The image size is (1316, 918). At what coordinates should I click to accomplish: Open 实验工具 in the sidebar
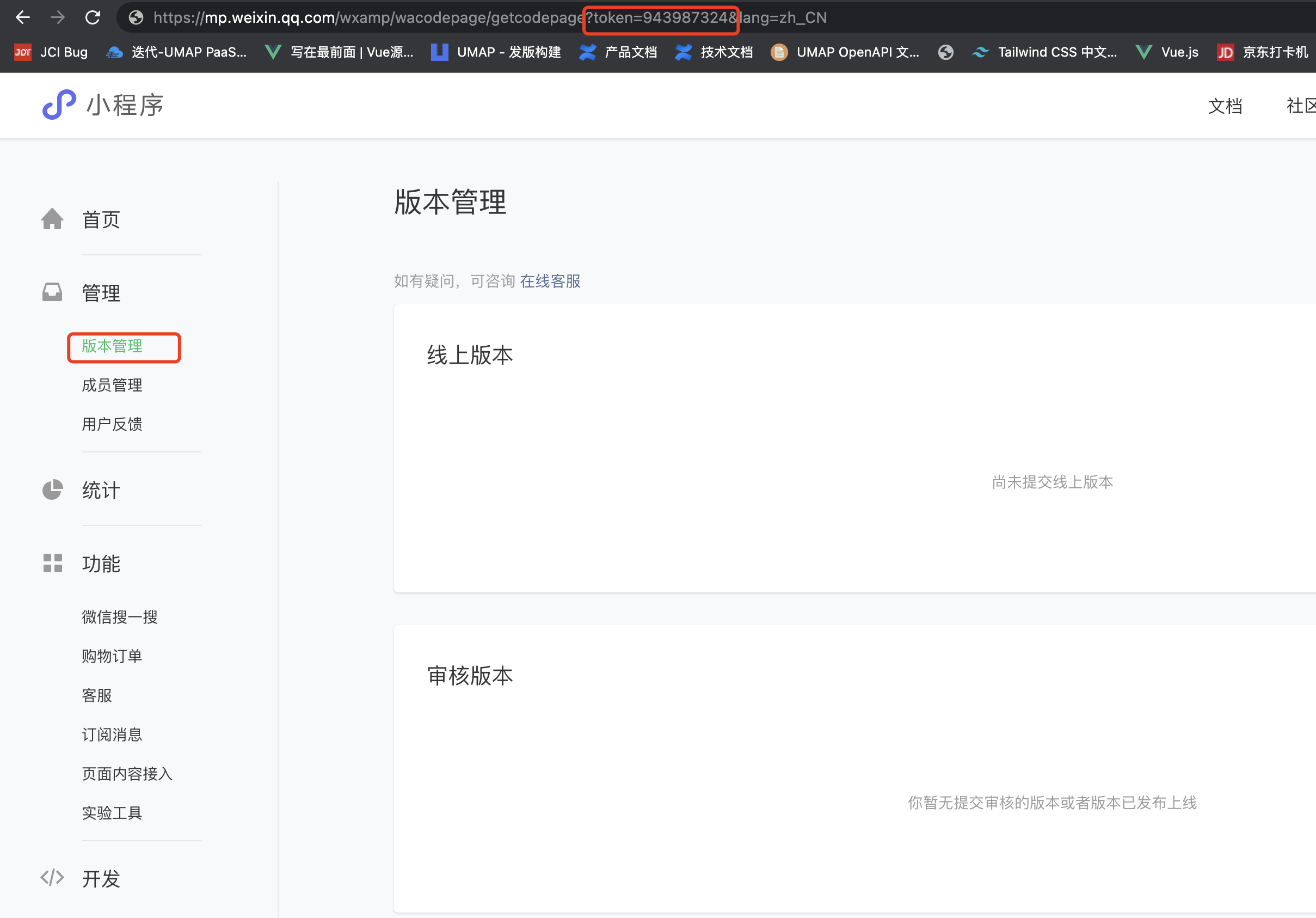(112, 813)
